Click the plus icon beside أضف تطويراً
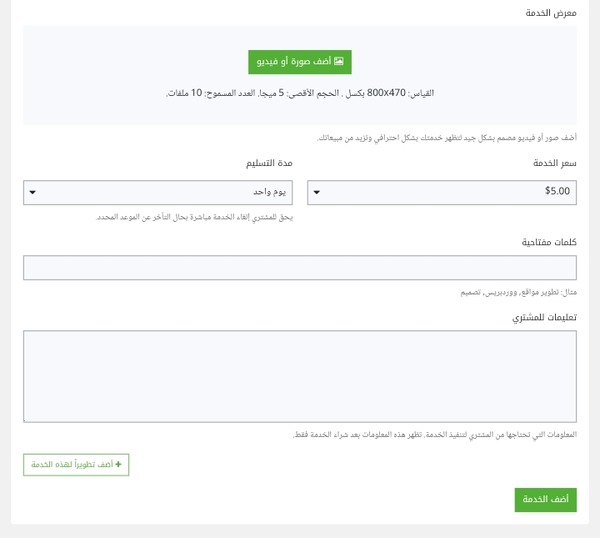 tap(119, 465)
